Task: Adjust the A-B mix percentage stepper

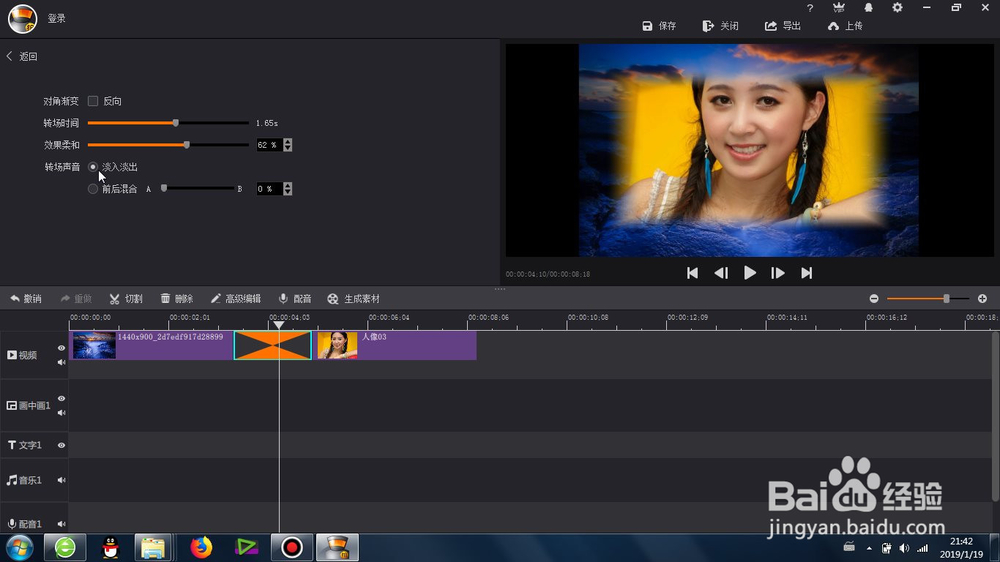Action: tap(288, 189)
